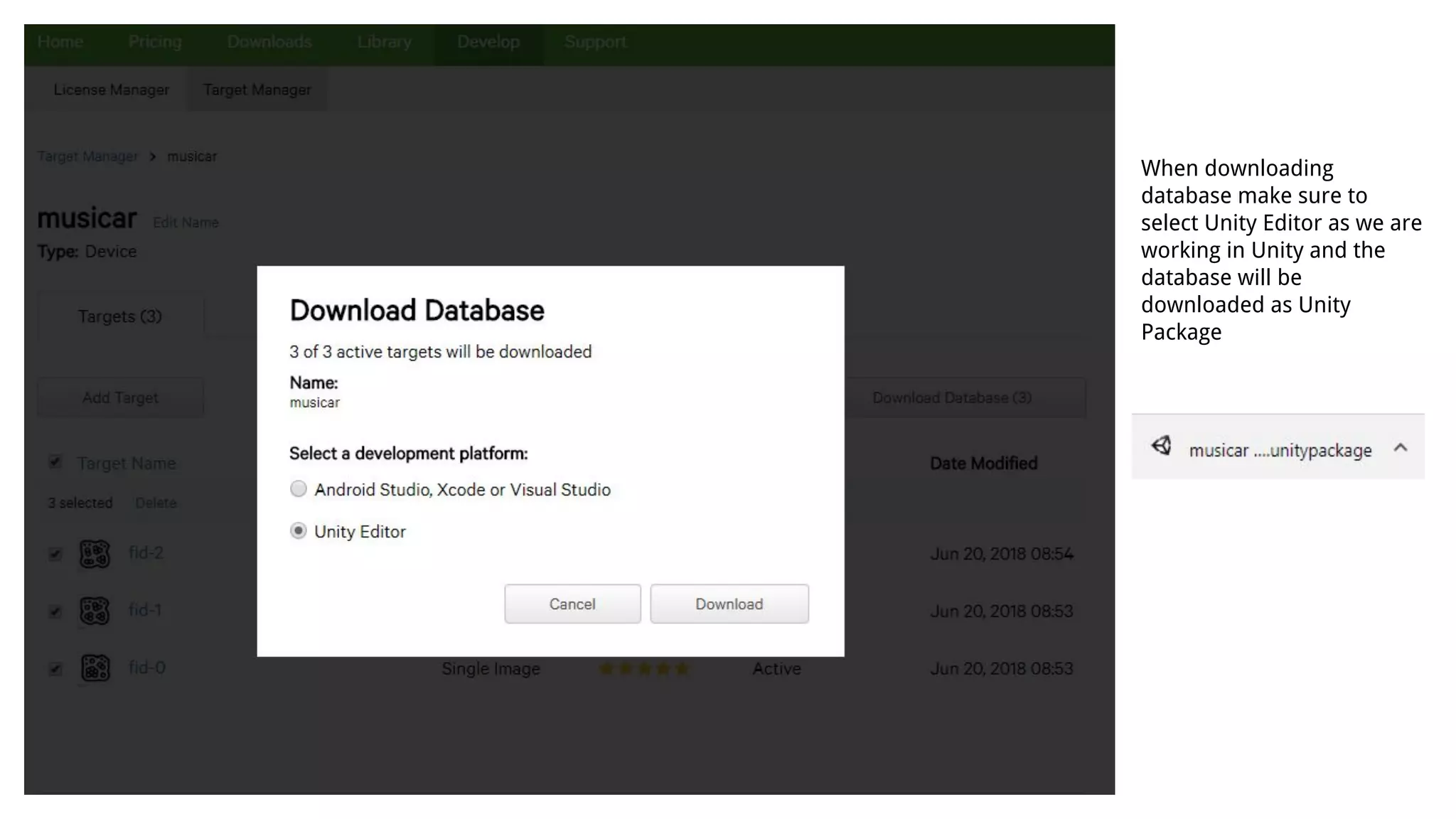Click the Add Target button
The image size is (1456, 819).
[x=120, y=398]
